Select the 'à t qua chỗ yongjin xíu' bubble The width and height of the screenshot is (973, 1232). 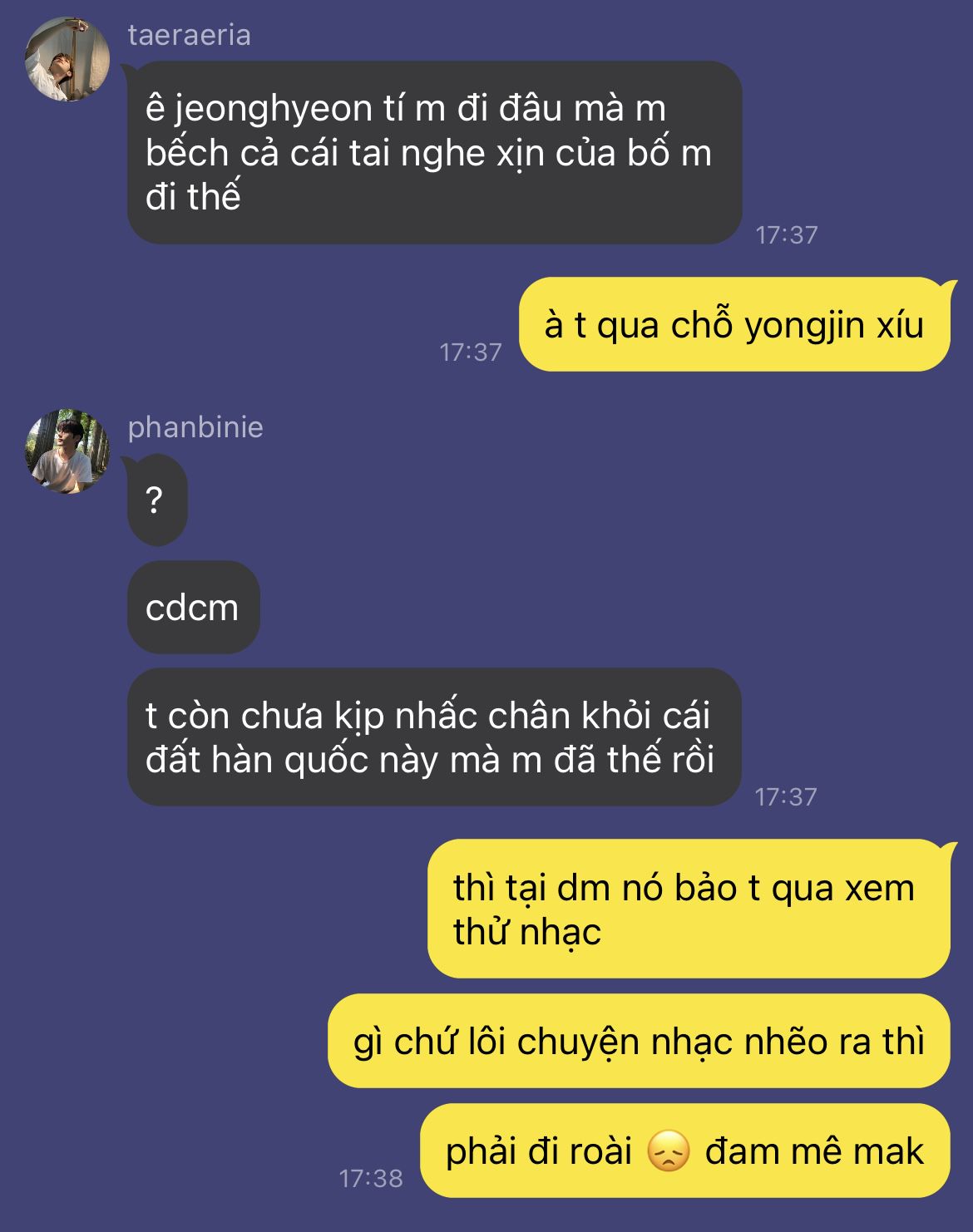click(x=734, y=324)
